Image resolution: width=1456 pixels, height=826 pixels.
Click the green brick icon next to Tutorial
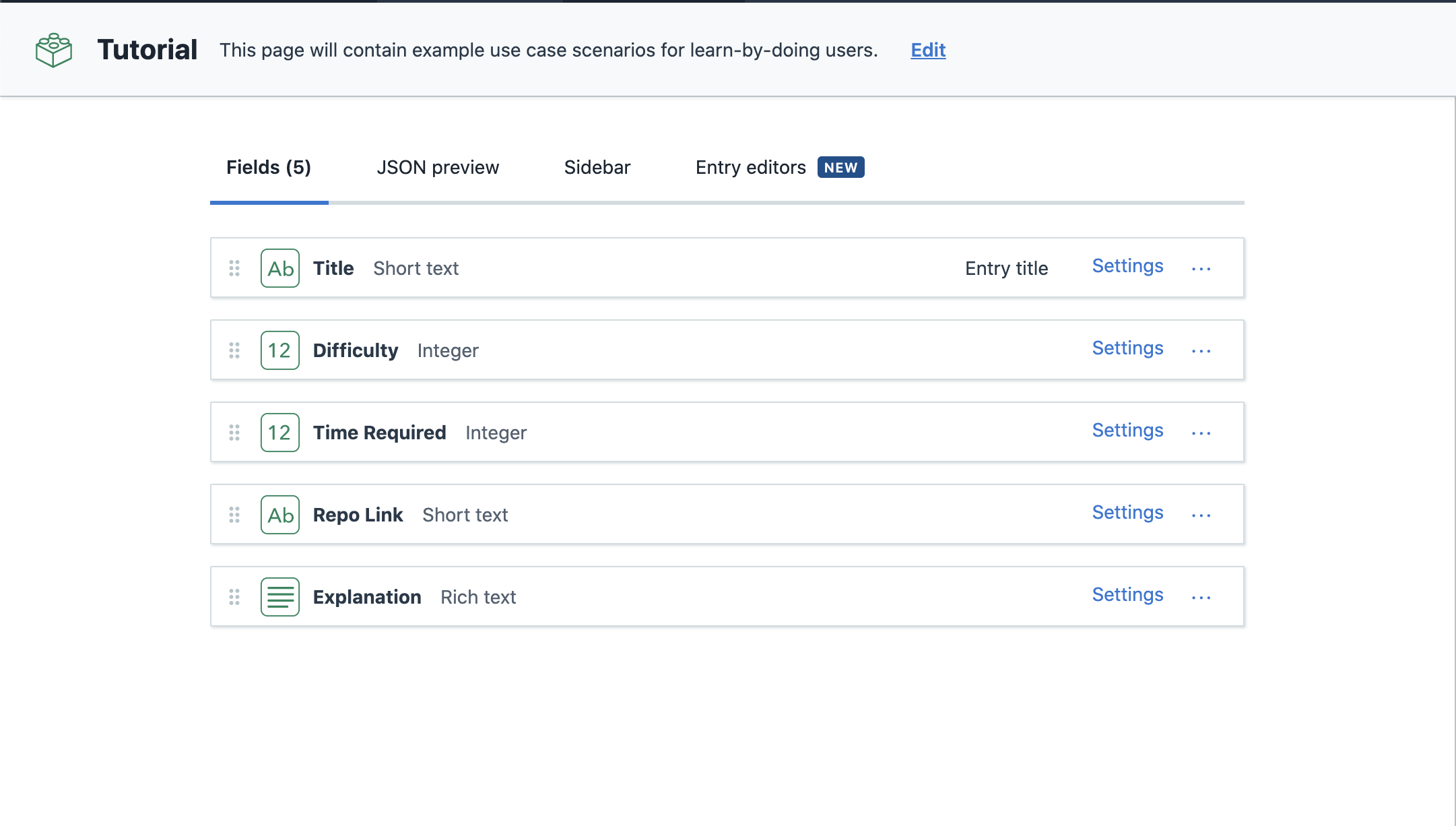(x=54, y=49)
